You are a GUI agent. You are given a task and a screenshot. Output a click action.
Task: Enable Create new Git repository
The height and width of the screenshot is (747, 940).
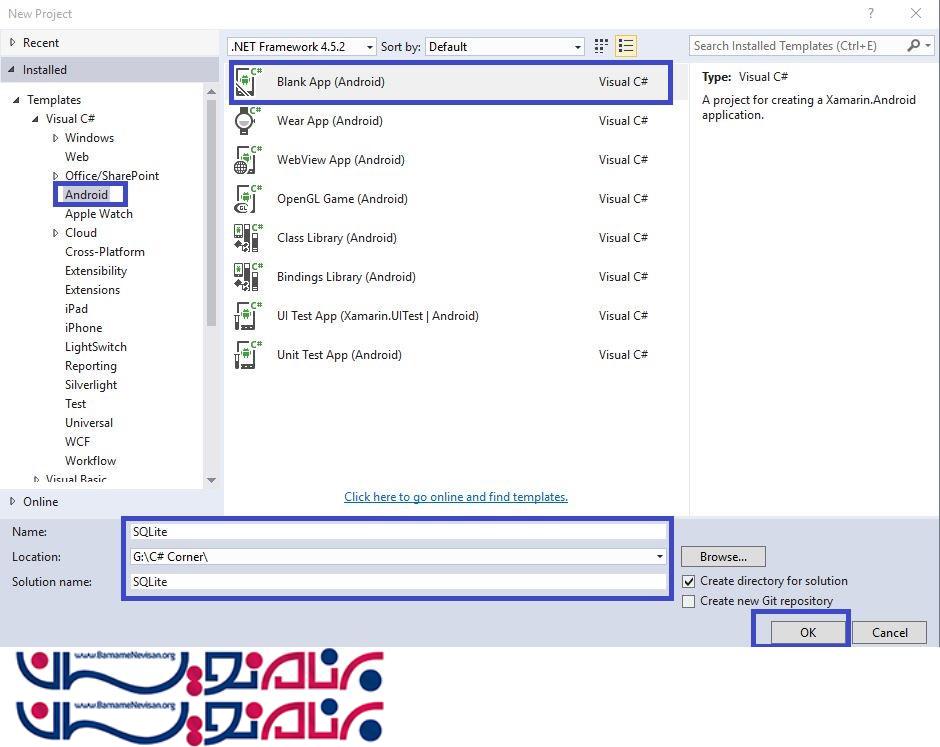coord(688,601)
